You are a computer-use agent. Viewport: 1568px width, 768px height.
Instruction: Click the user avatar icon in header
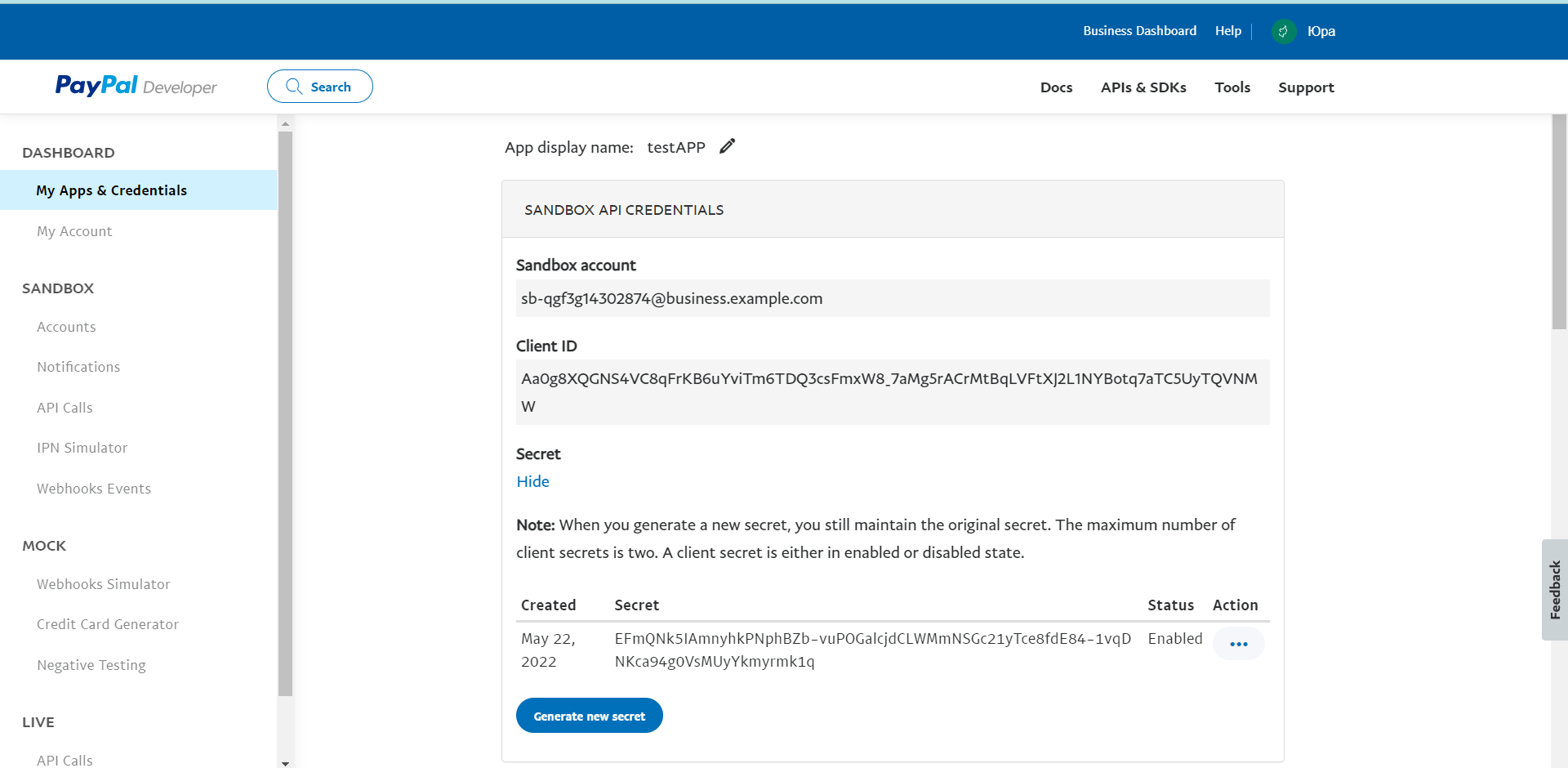[x=1283, y=31]
